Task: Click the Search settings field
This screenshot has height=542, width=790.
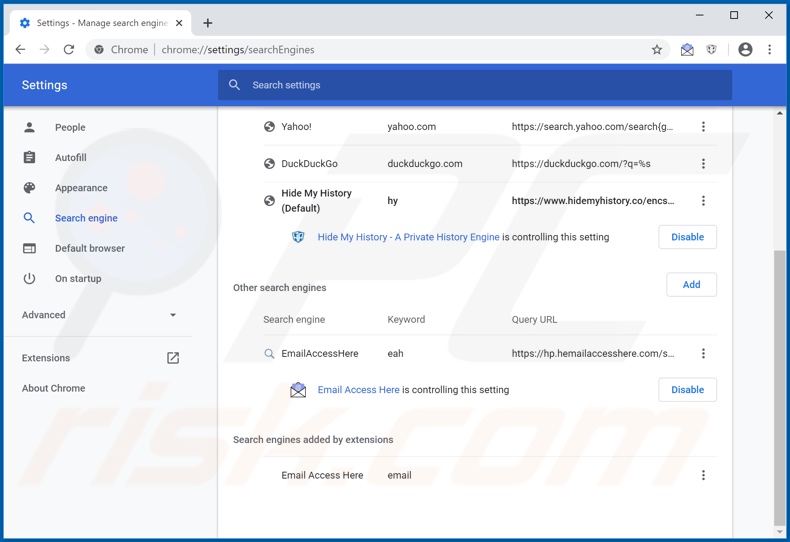Action: tap(475, 85)
